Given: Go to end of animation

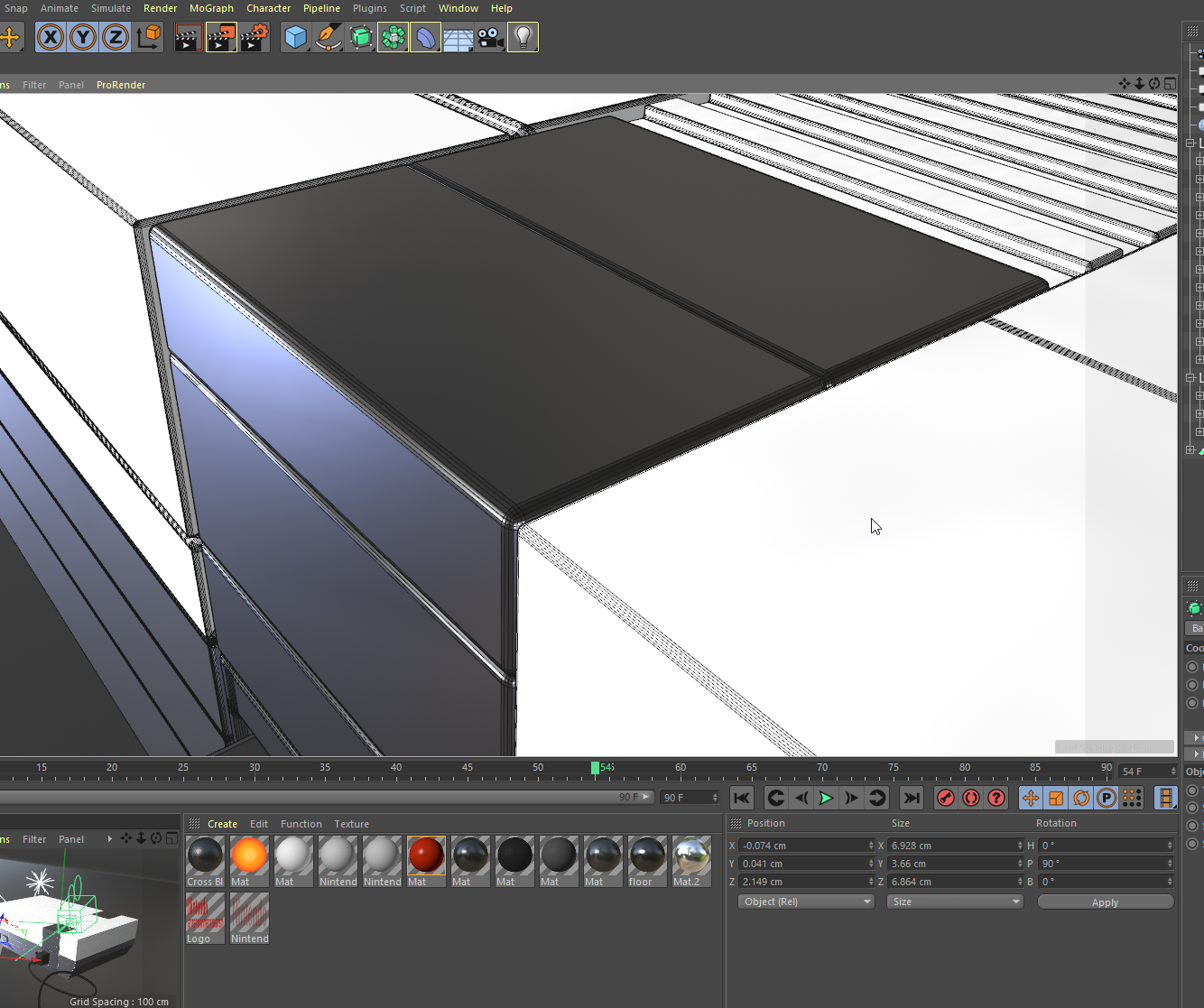Looking at the screenshot, I should [912, 798].
